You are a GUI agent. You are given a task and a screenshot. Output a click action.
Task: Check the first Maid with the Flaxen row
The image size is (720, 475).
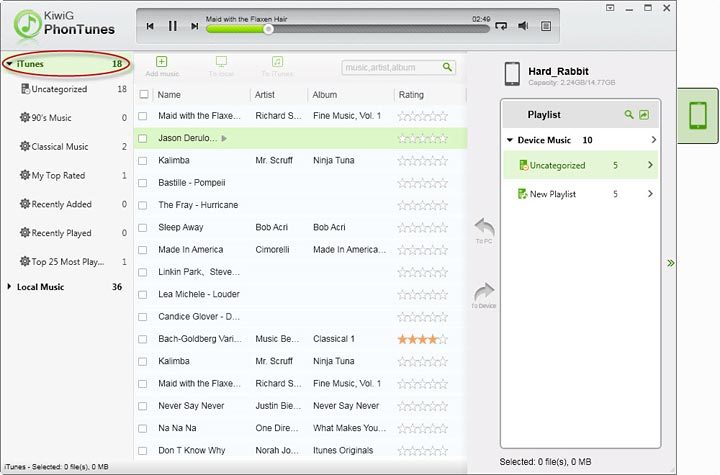(x=143, y=116)
